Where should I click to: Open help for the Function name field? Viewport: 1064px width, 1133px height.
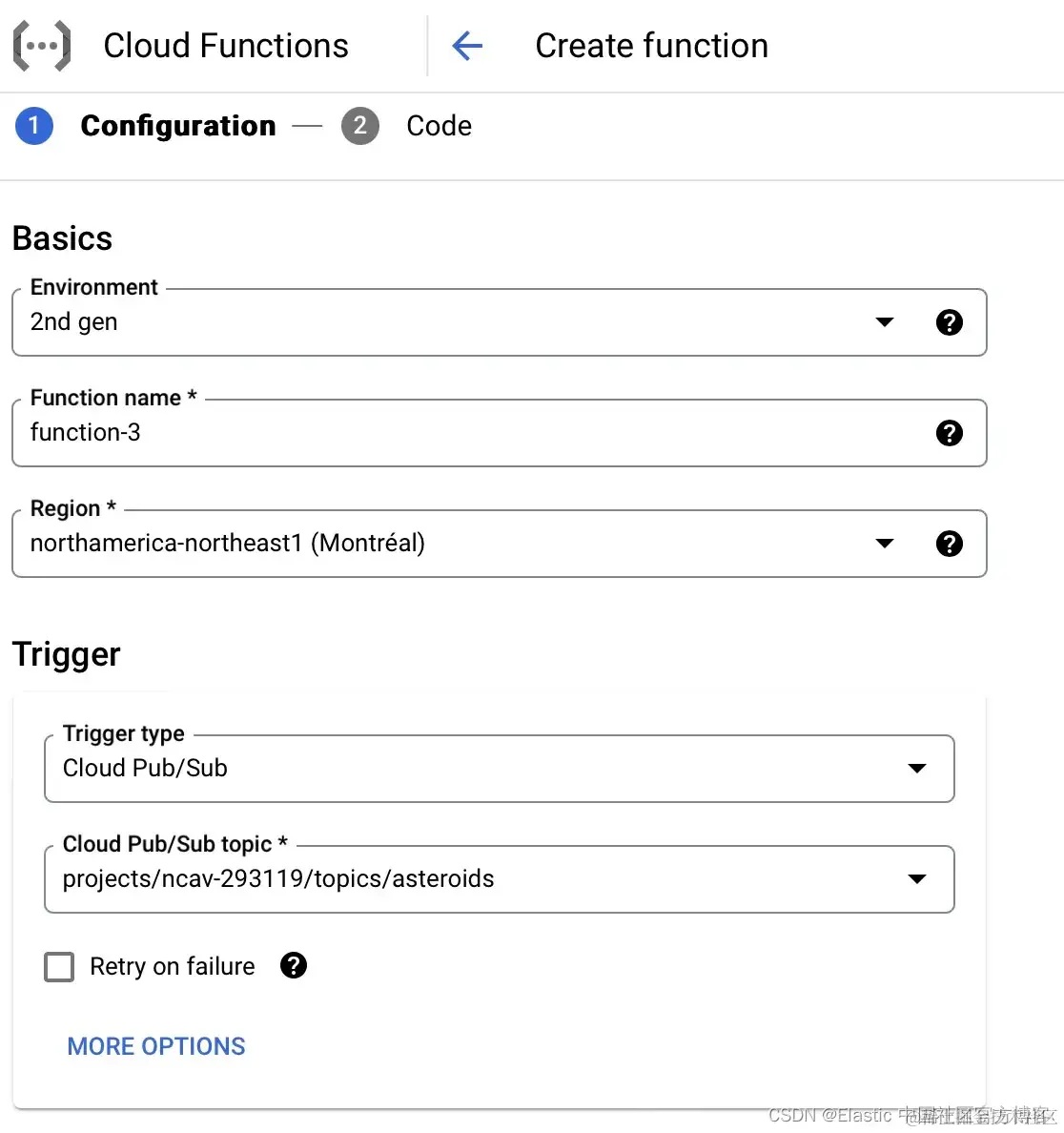[x=949, y=433]
